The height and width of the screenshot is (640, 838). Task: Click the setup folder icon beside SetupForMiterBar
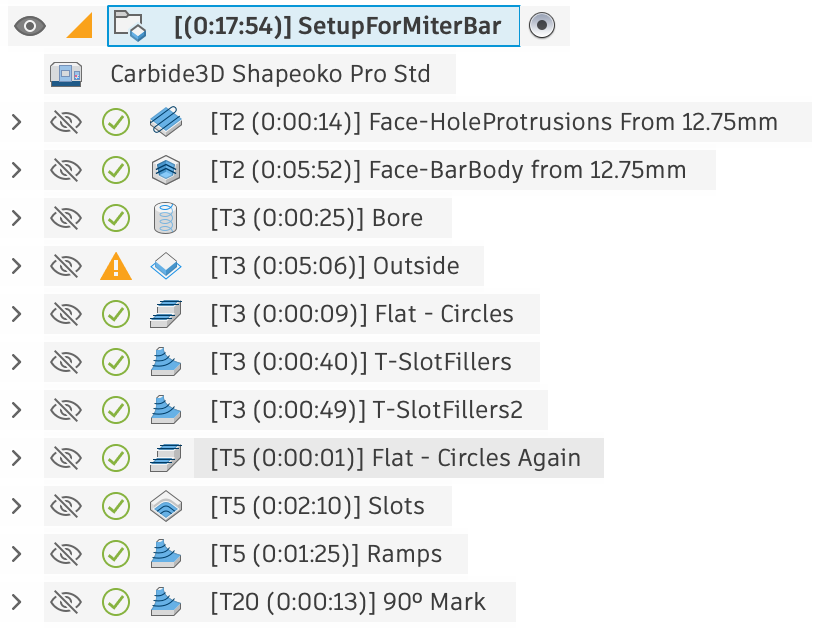click(130, 26)
